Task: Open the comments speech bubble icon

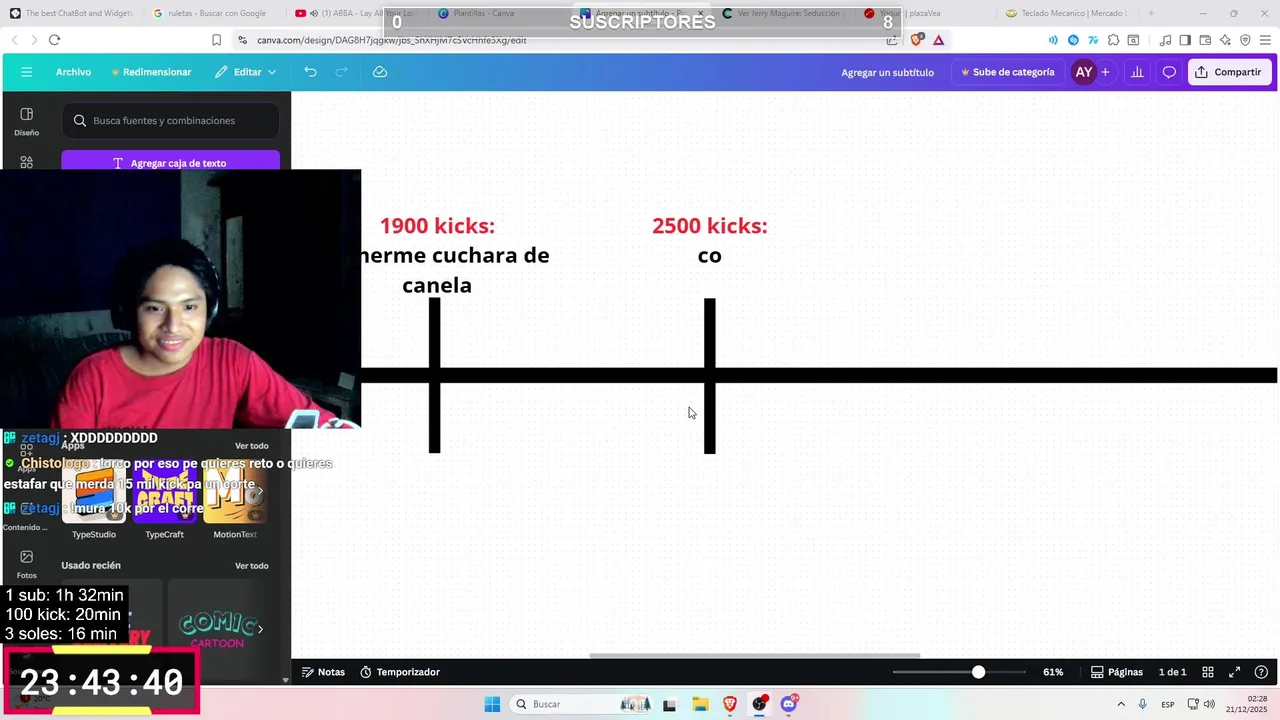Action: click(x=1169, y=72)
